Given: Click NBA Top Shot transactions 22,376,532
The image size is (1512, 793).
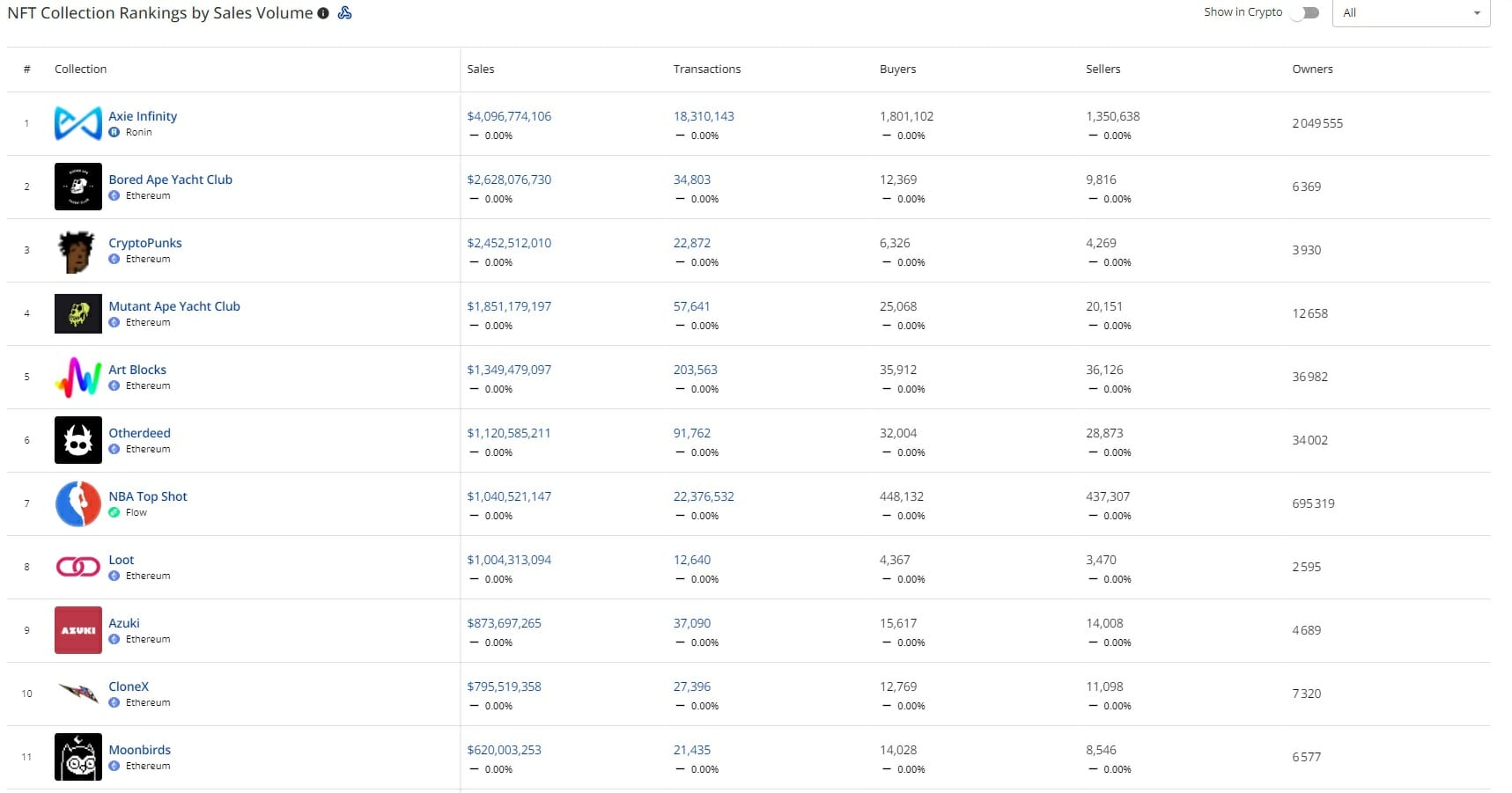Looking at the screenshot, I should coord(704,496).
